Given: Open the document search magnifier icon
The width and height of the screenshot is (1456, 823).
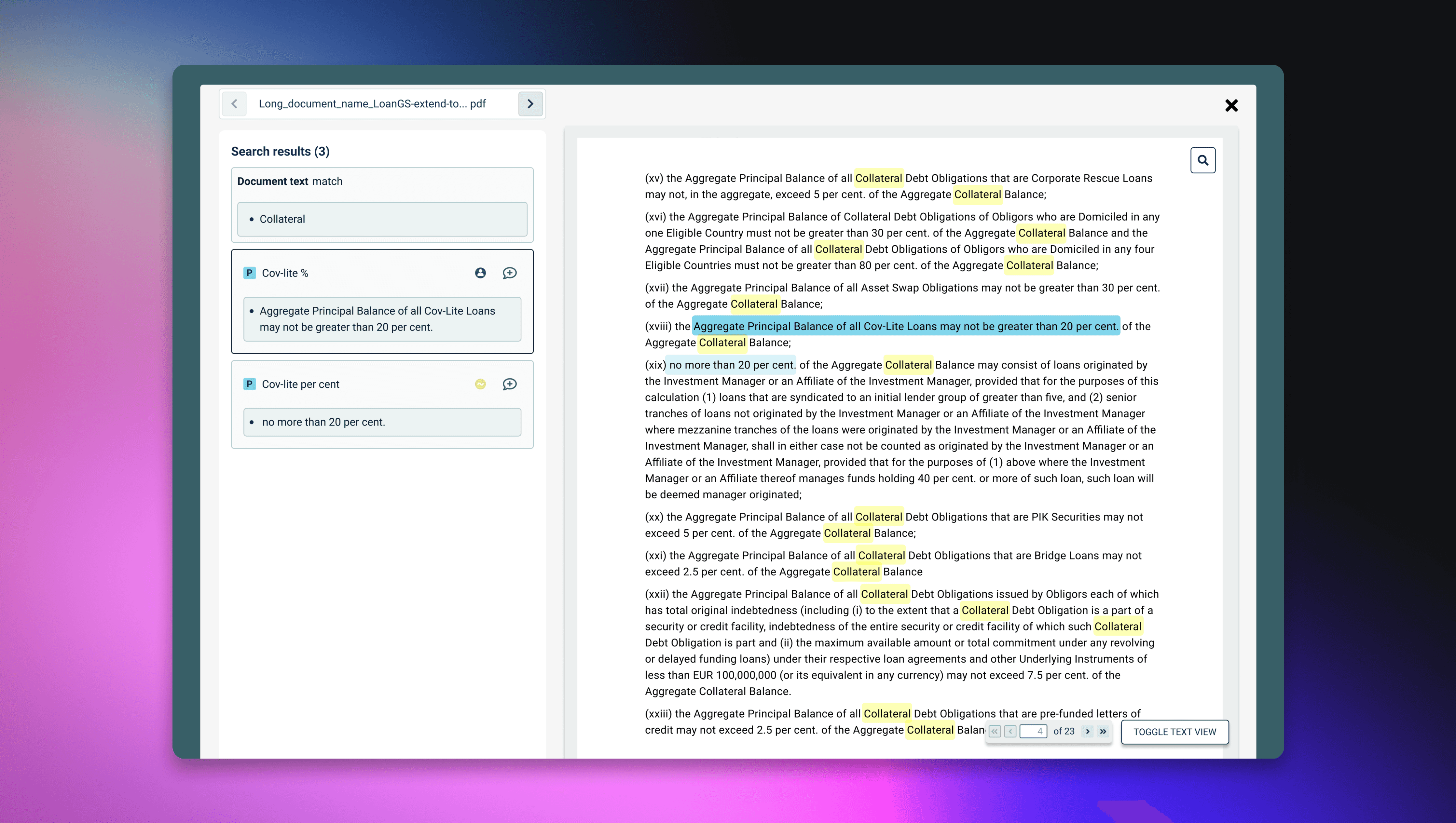Looking at the screenshot, I should pos(1203,160).
